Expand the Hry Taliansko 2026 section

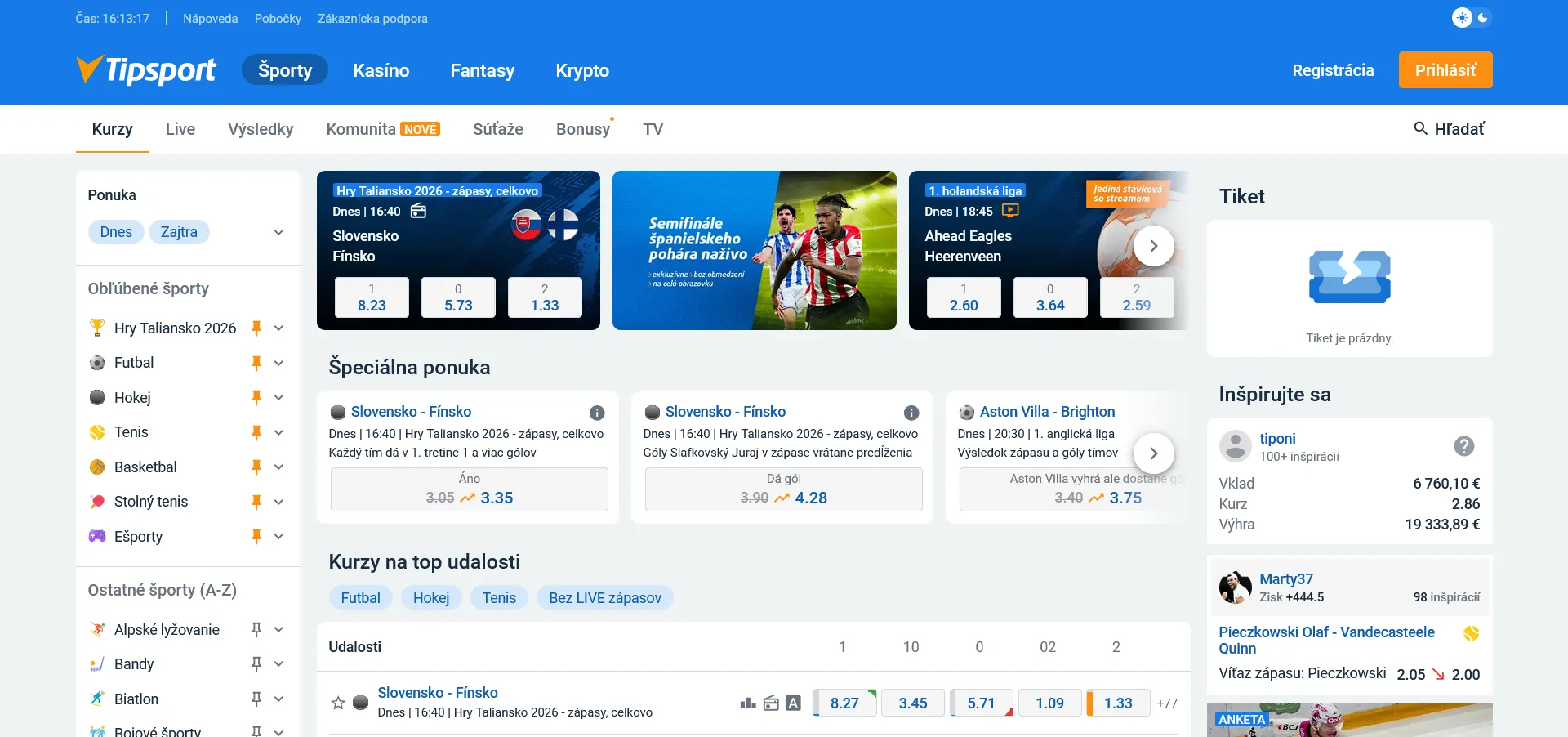coord(278,328)
